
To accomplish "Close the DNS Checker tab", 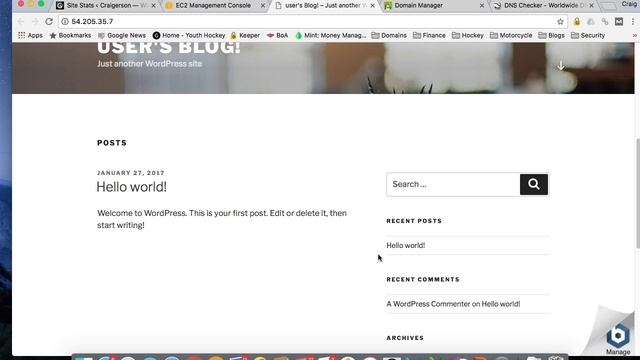I will click(x=591, y=6).
